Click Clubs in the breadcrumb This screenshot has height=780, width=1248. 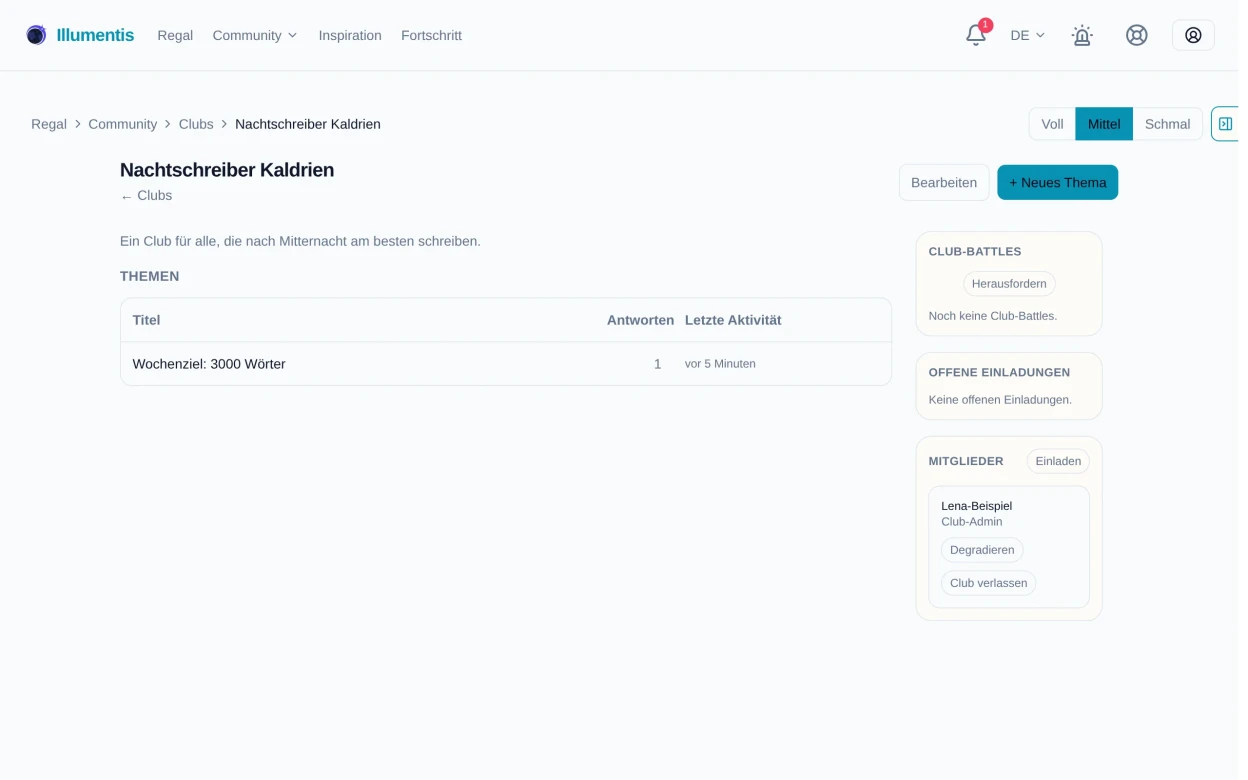point(196,124)
